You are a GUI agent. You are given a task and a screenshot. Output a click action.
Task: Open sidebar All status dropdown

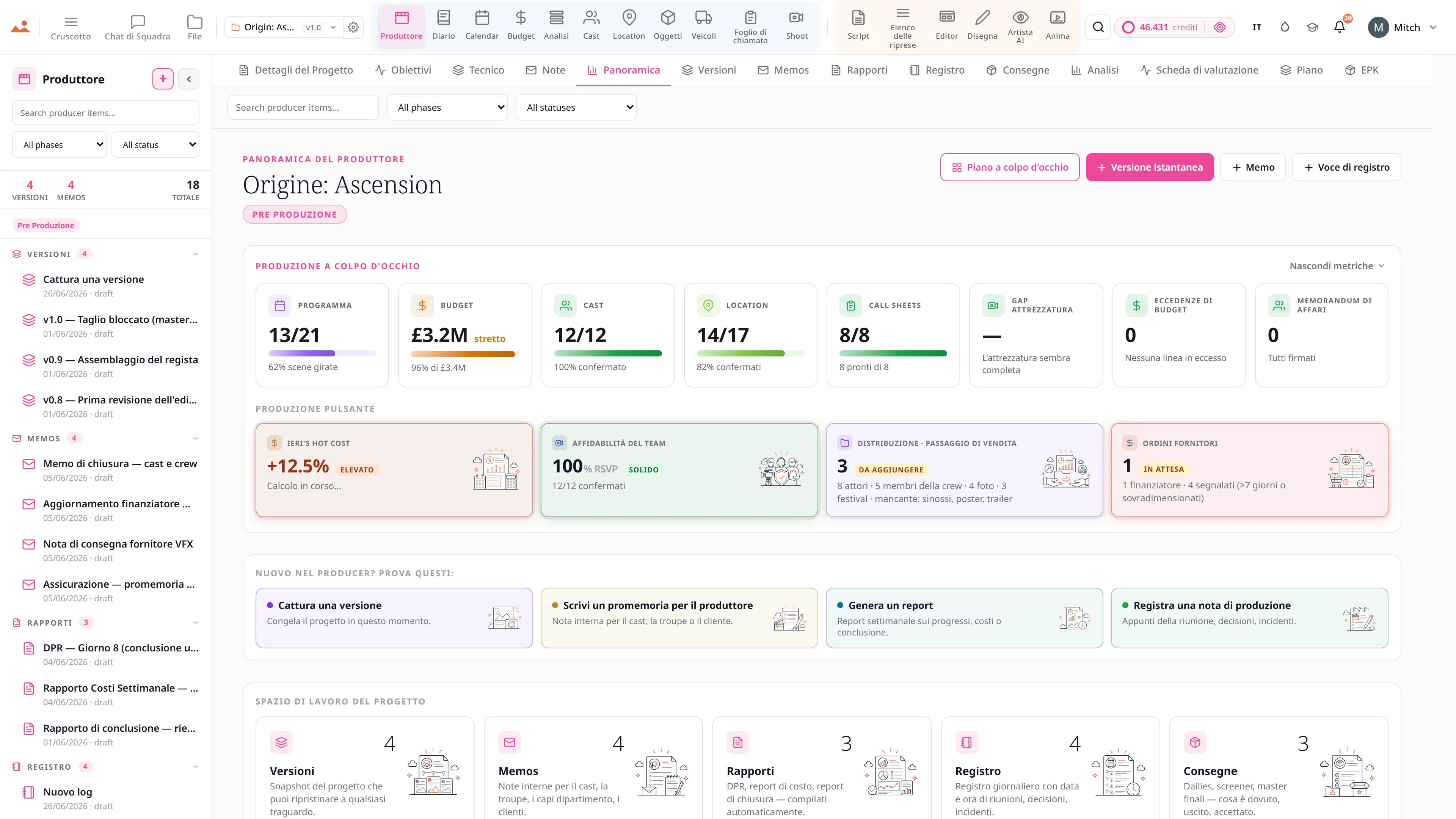click(155, 145)
